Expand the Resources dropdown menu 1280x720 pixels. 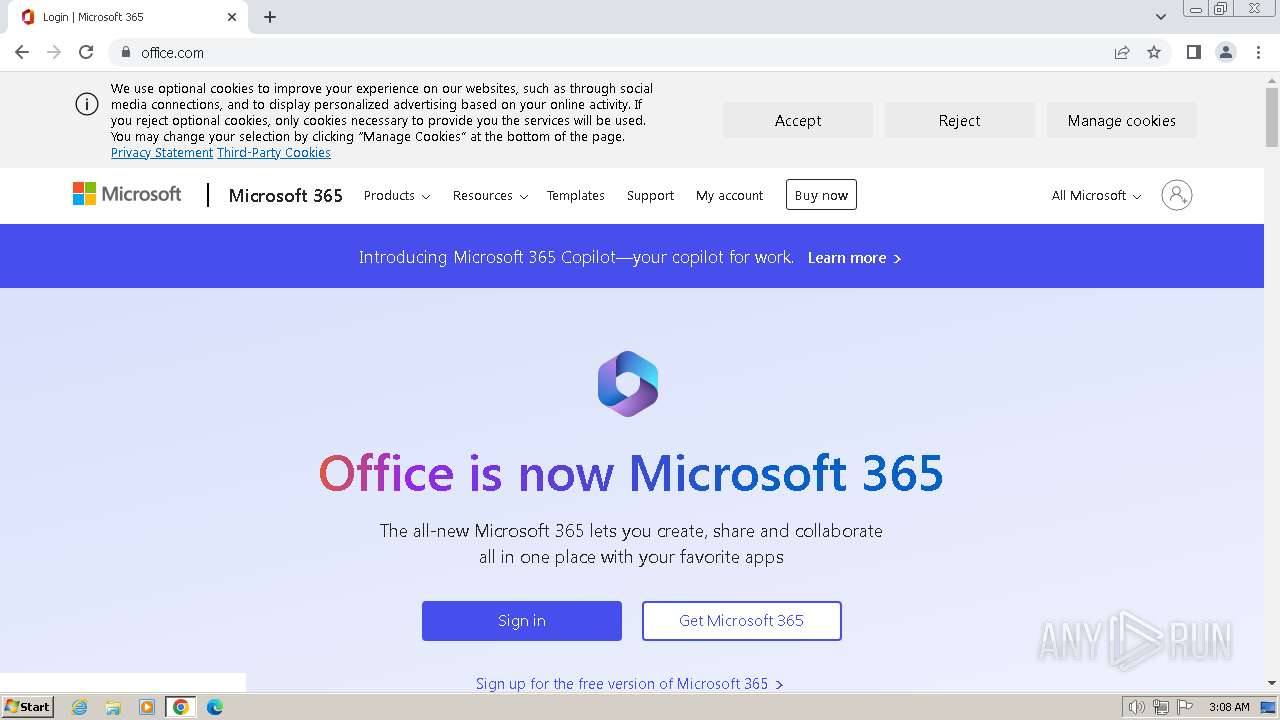point(490,196)
